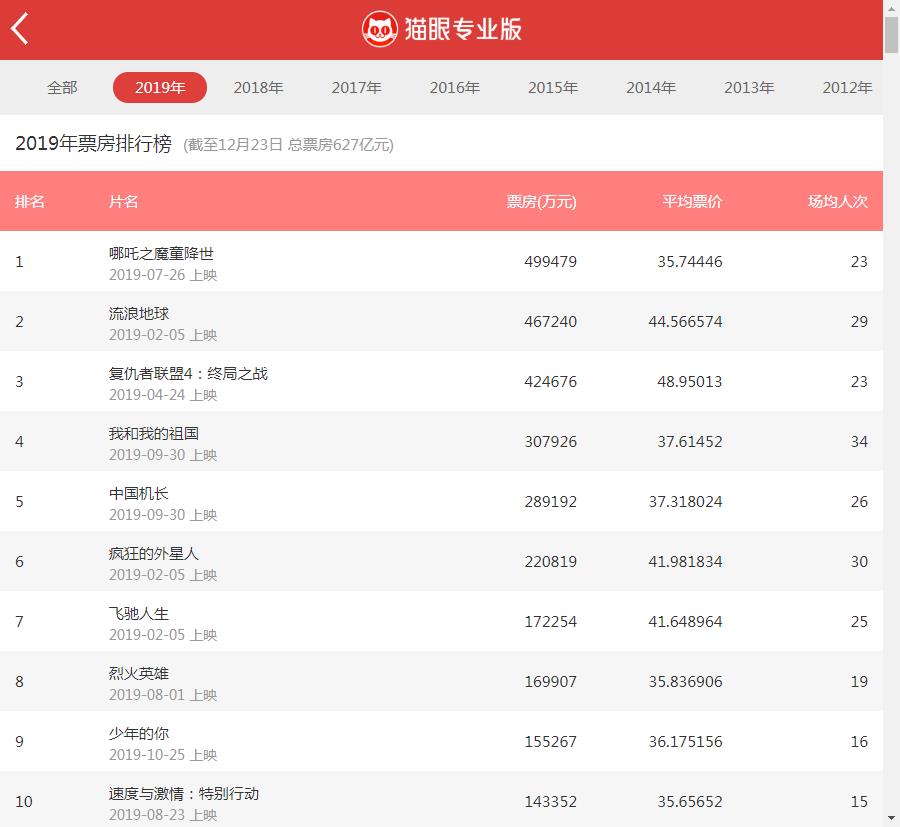The height and width of the screenshot is (827, 900).
Task: Click box office value 424676
Action: pos(550,382)
